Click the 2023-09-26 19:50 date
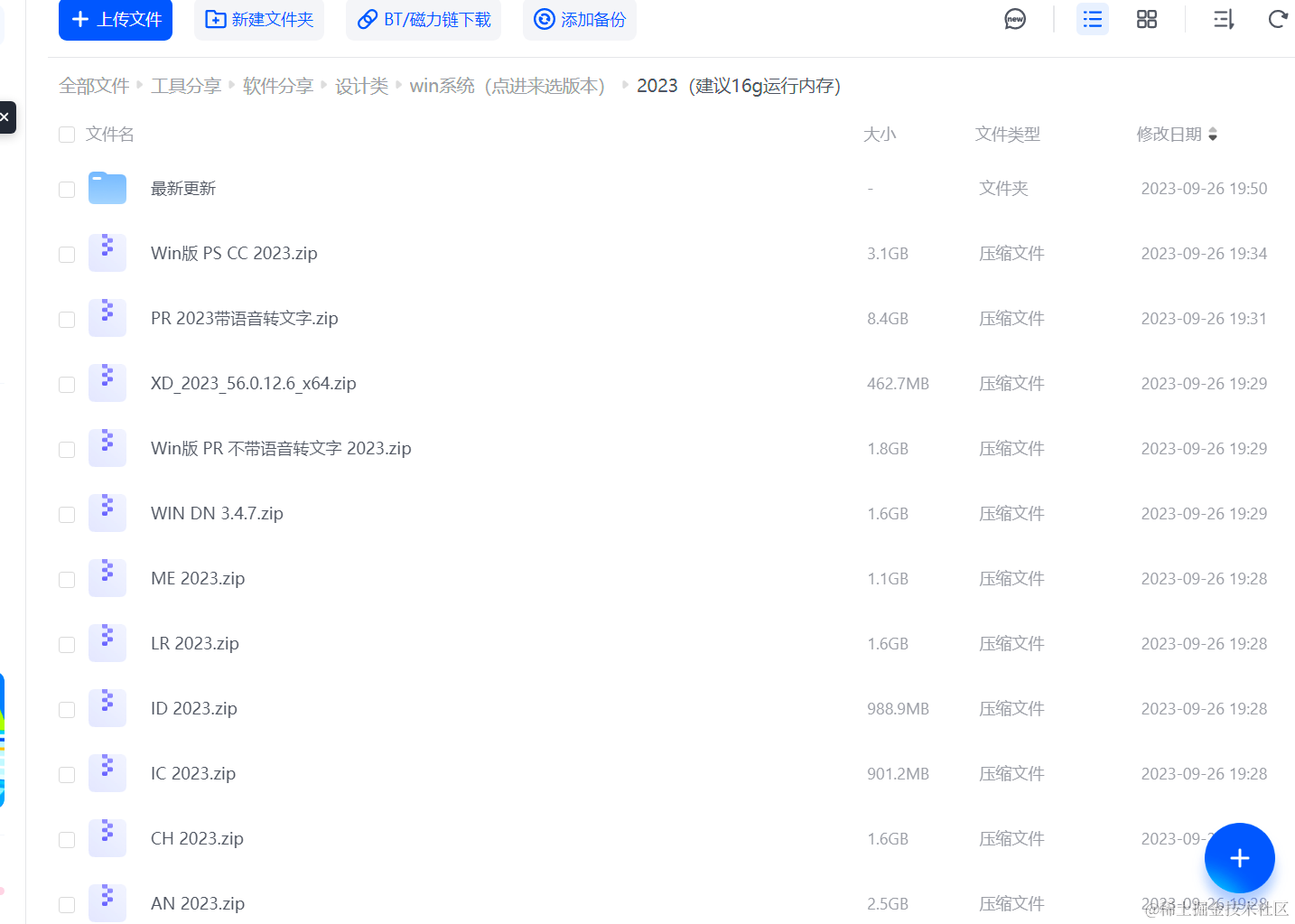Screen dimensions: 1295x924 tap(1204, 189)
